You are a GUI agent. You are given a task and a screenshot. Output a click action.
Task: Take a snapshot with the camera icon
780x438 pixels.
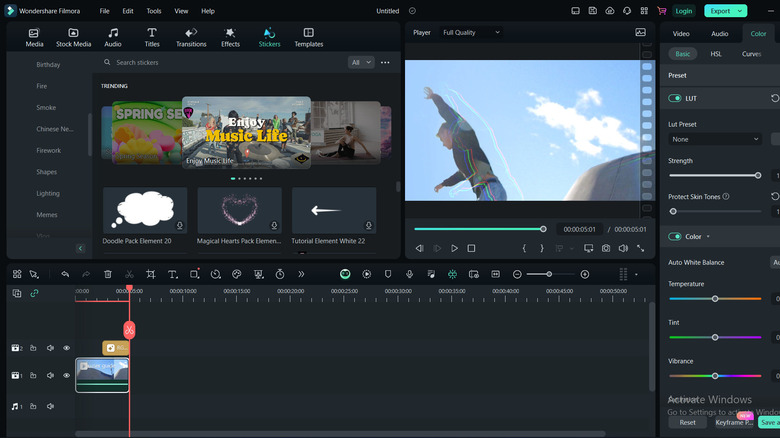tap(606, 248)
